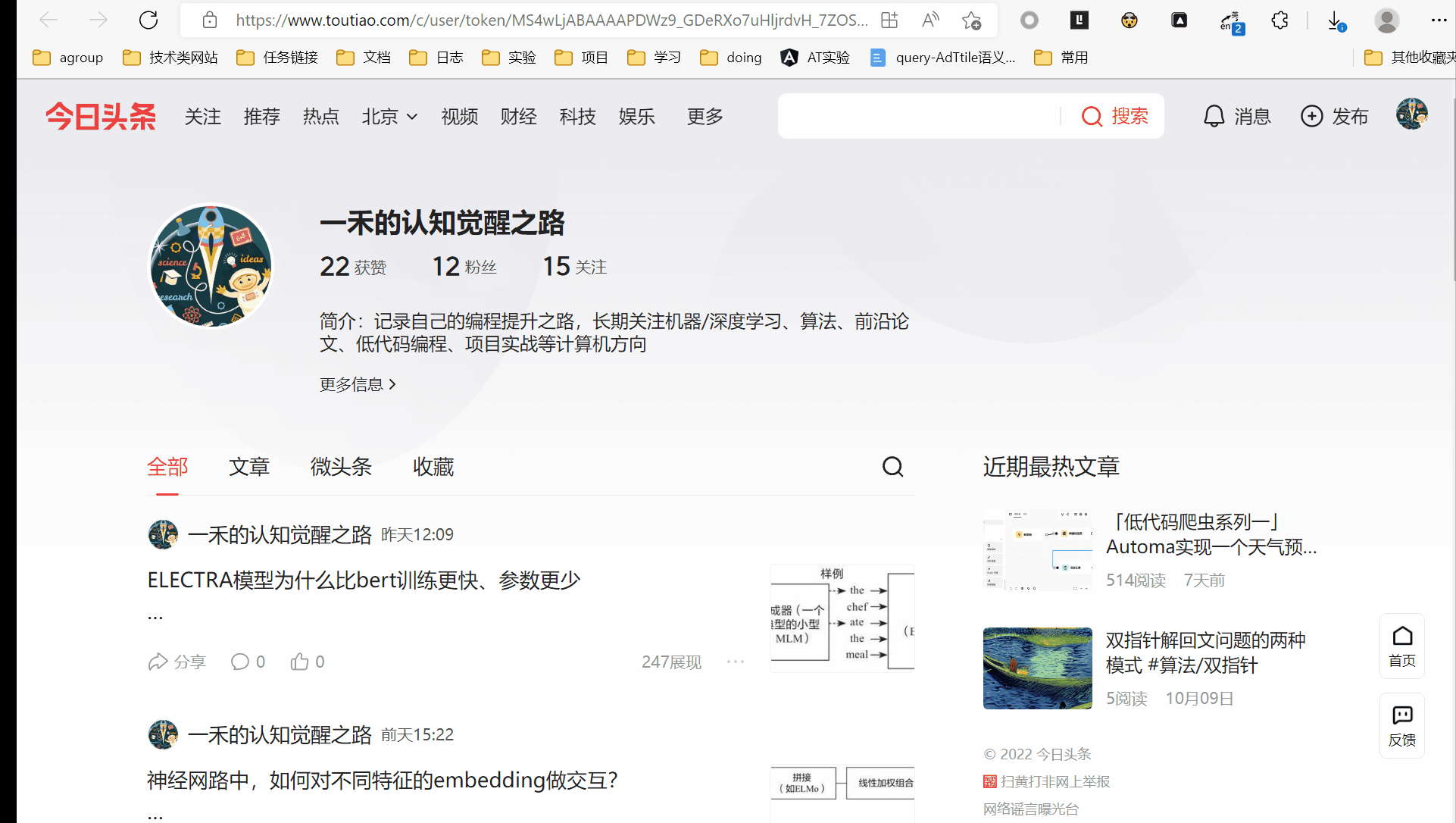Open 双指针解回文问题 hot article link

point(1206,652)
